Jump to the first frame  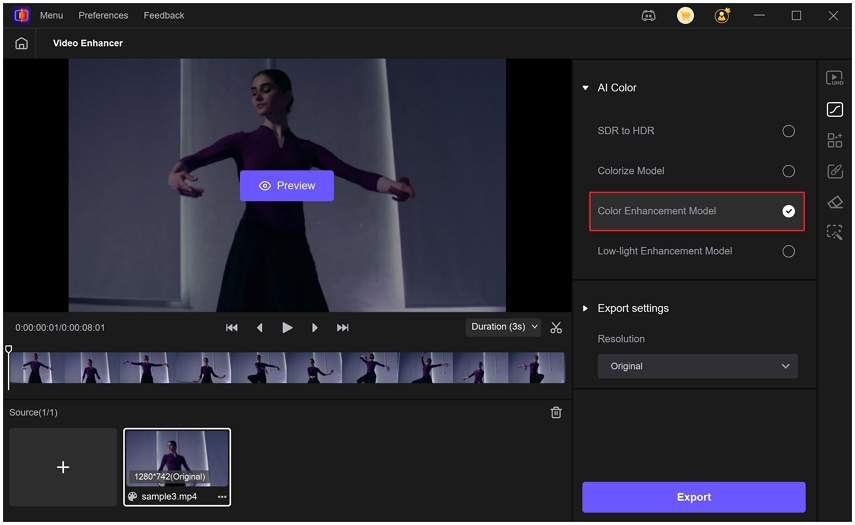(232, 328)
